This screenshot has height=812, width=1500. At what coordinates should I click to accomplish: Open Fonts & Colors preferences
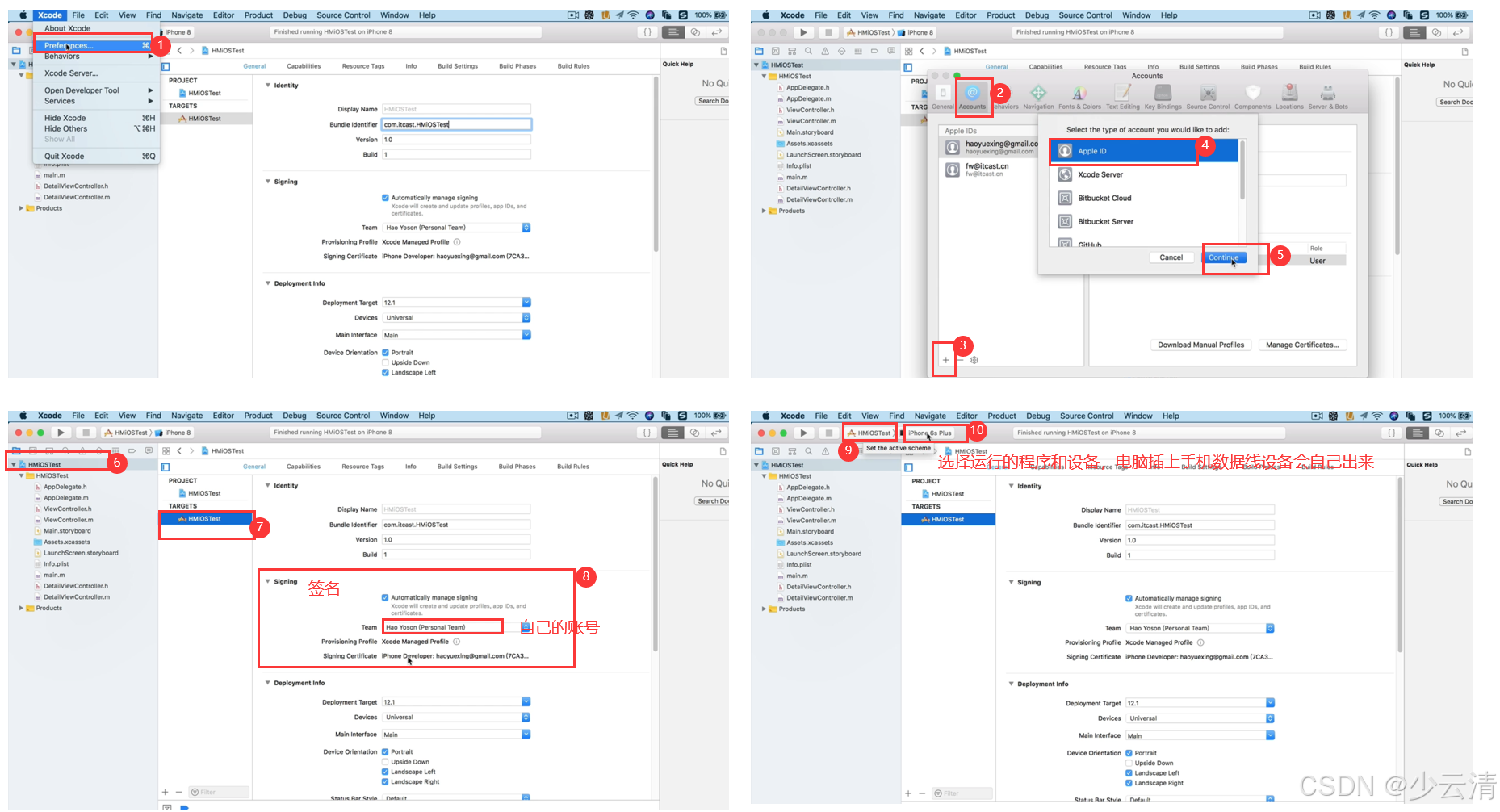pos(1079,98)
